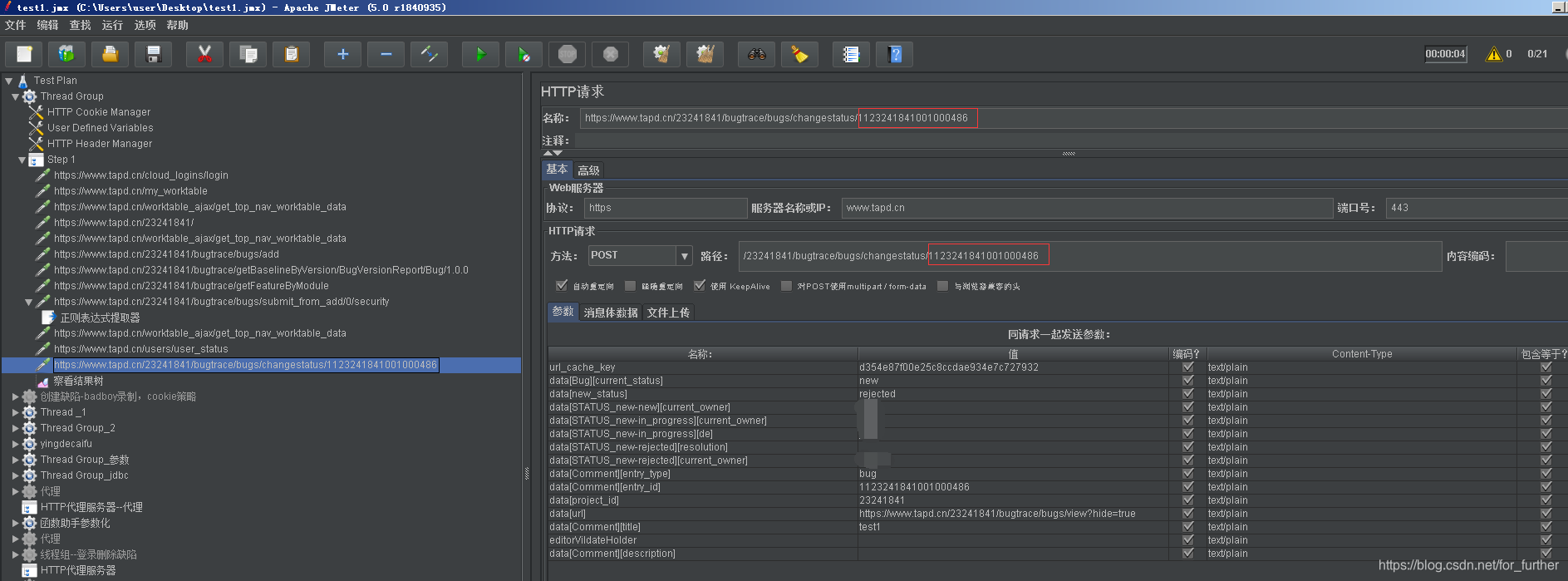Select the cloud_logins/login request

[140, 175]
